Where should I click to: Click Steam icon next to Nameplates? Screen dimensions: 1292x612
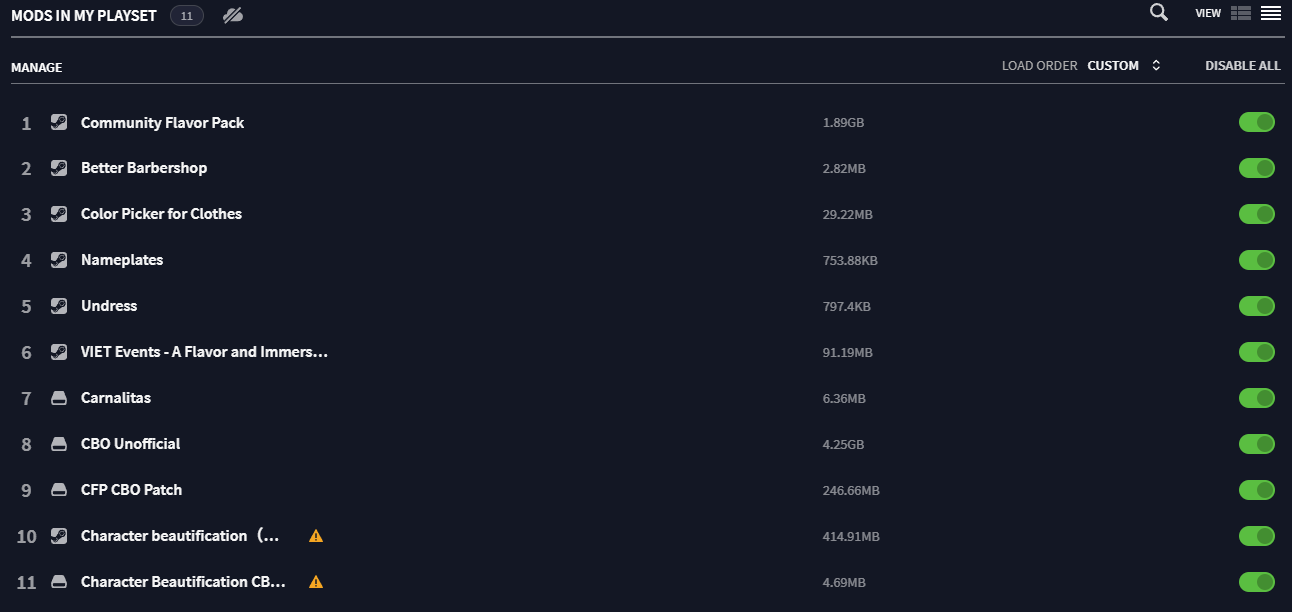59,260
